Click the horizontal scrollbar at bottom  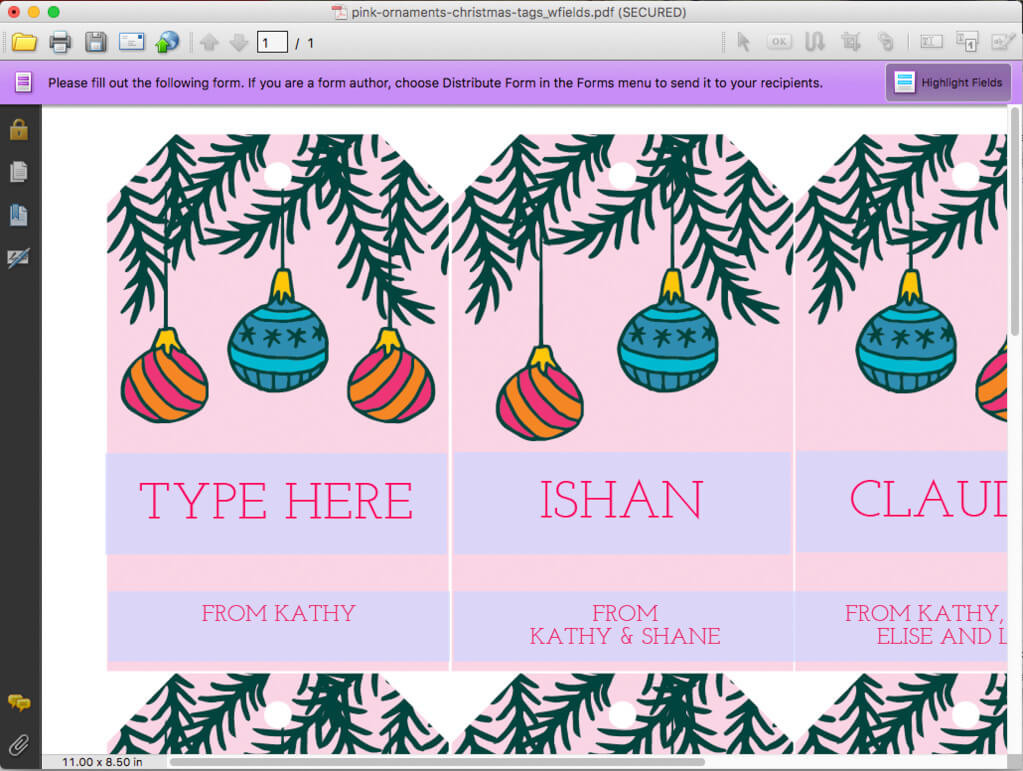click(x=437, y=762)
